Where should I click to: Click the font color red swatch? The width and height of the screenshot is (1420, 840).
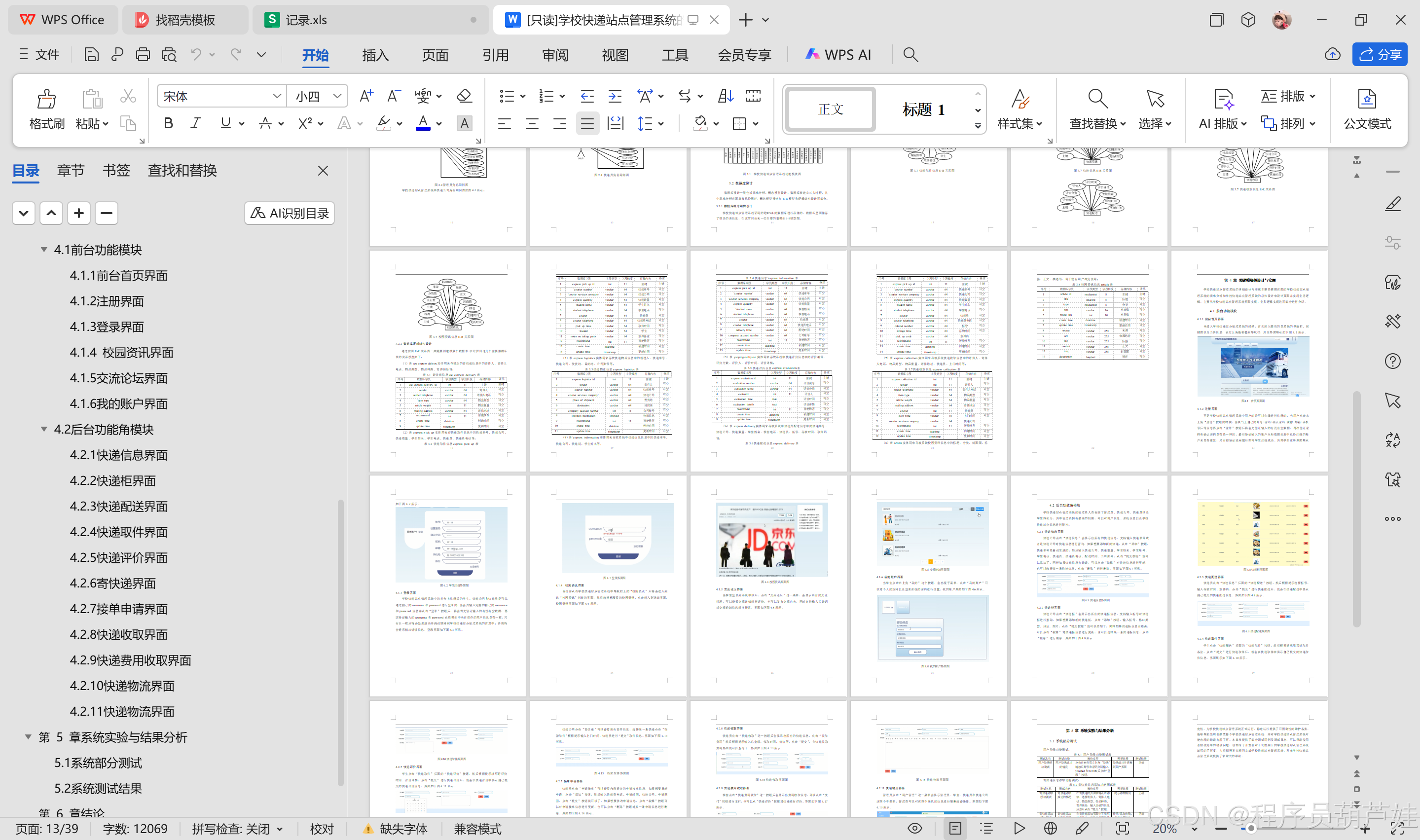(x=423, y=123)
